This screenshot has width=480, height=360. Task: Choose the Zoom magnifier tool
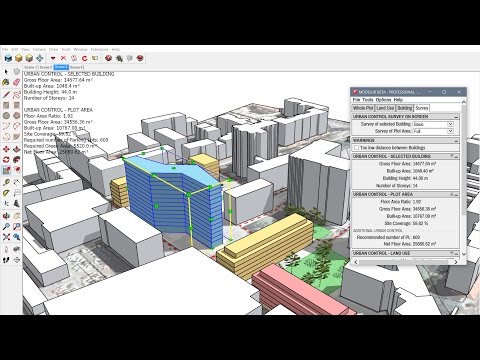click(6, 227)
